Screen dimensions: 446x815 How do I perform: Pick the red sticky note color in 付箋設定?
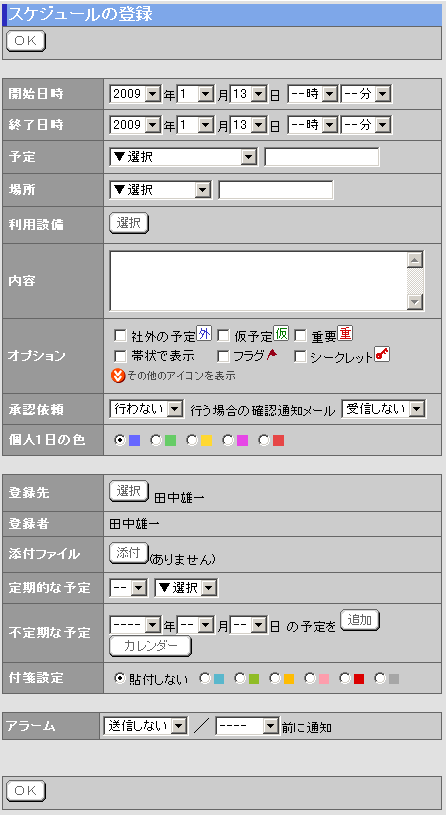(x=344, y=678)
